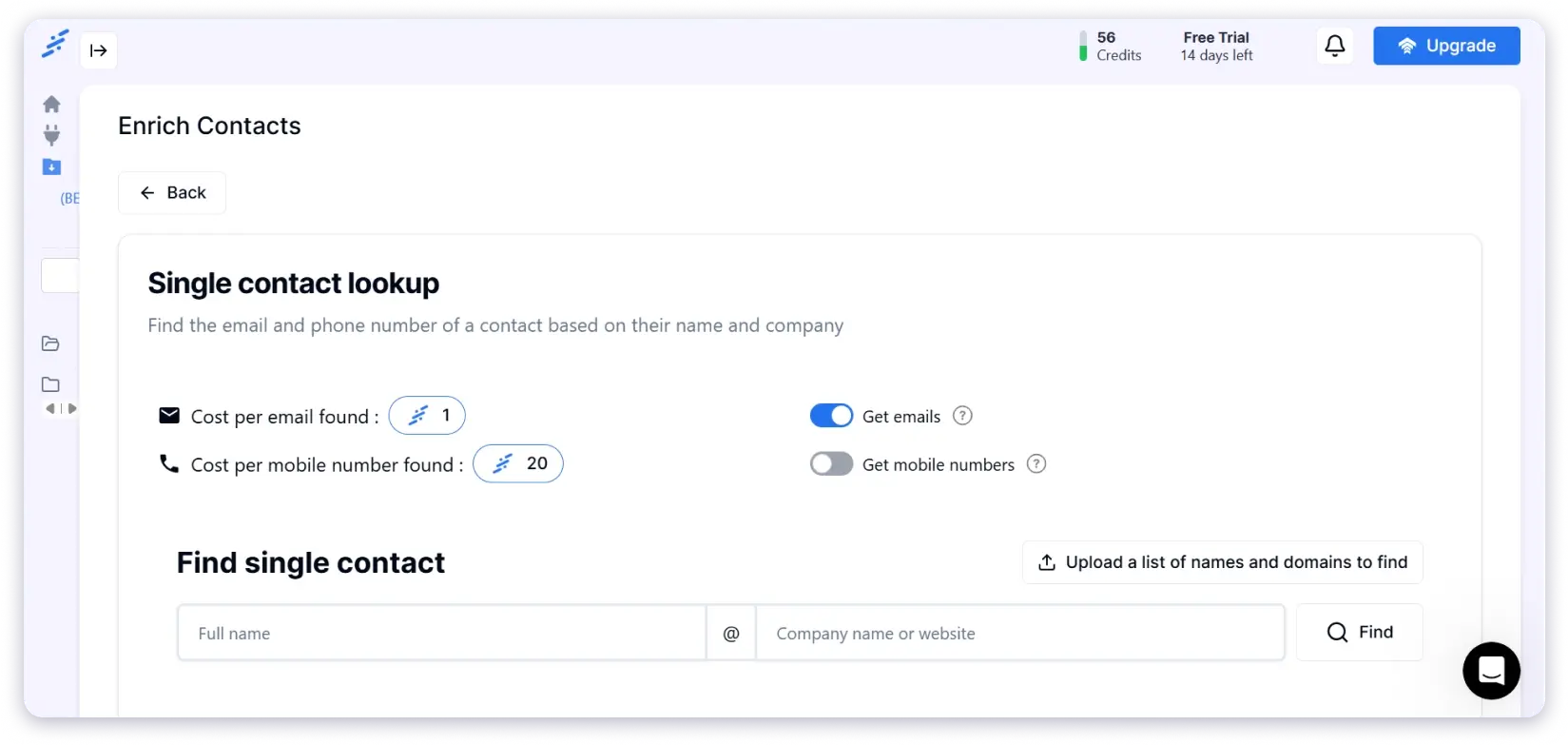
Task: Click the app logo in the top-left corner
Action: coord(55,44)
